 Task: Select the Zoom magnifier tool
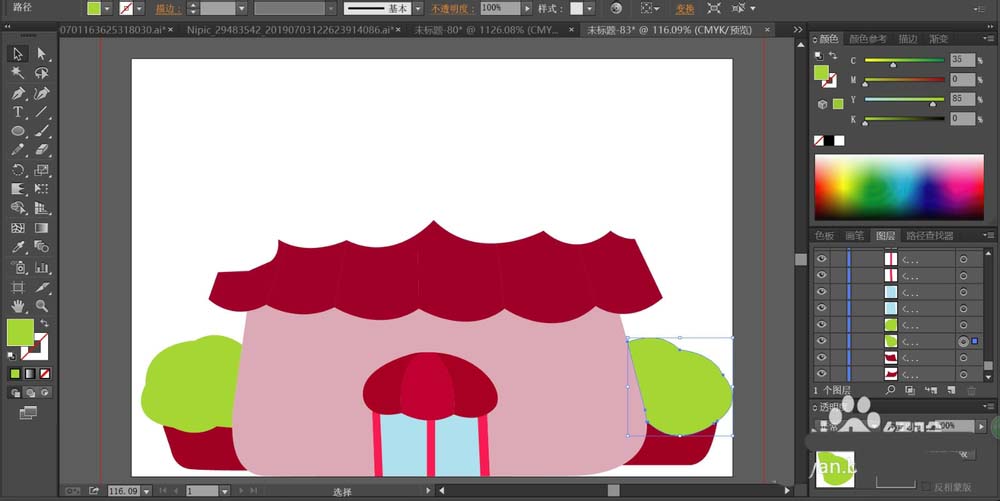(x=41, y=307)
